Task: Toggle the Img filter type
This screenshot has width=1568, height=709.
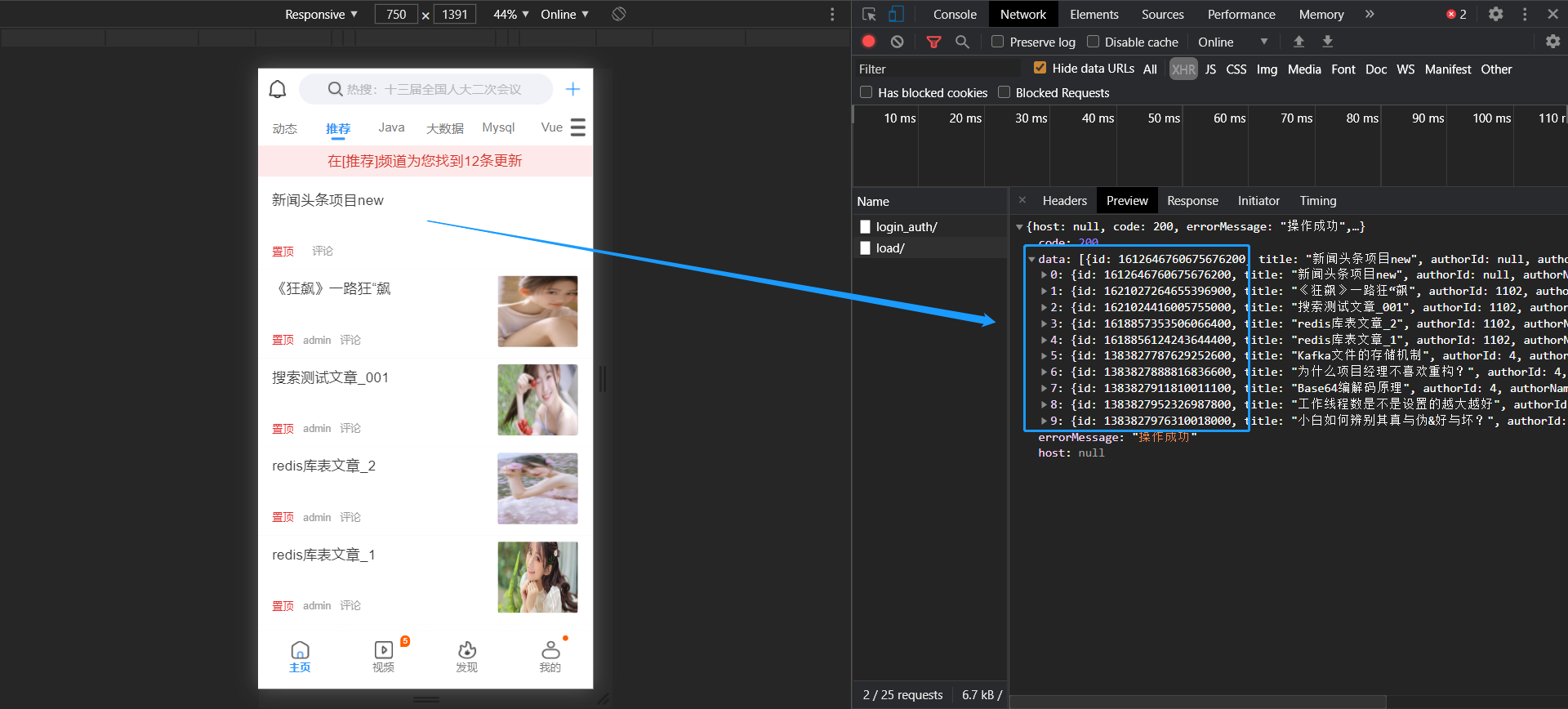Action: point(1267,69)
